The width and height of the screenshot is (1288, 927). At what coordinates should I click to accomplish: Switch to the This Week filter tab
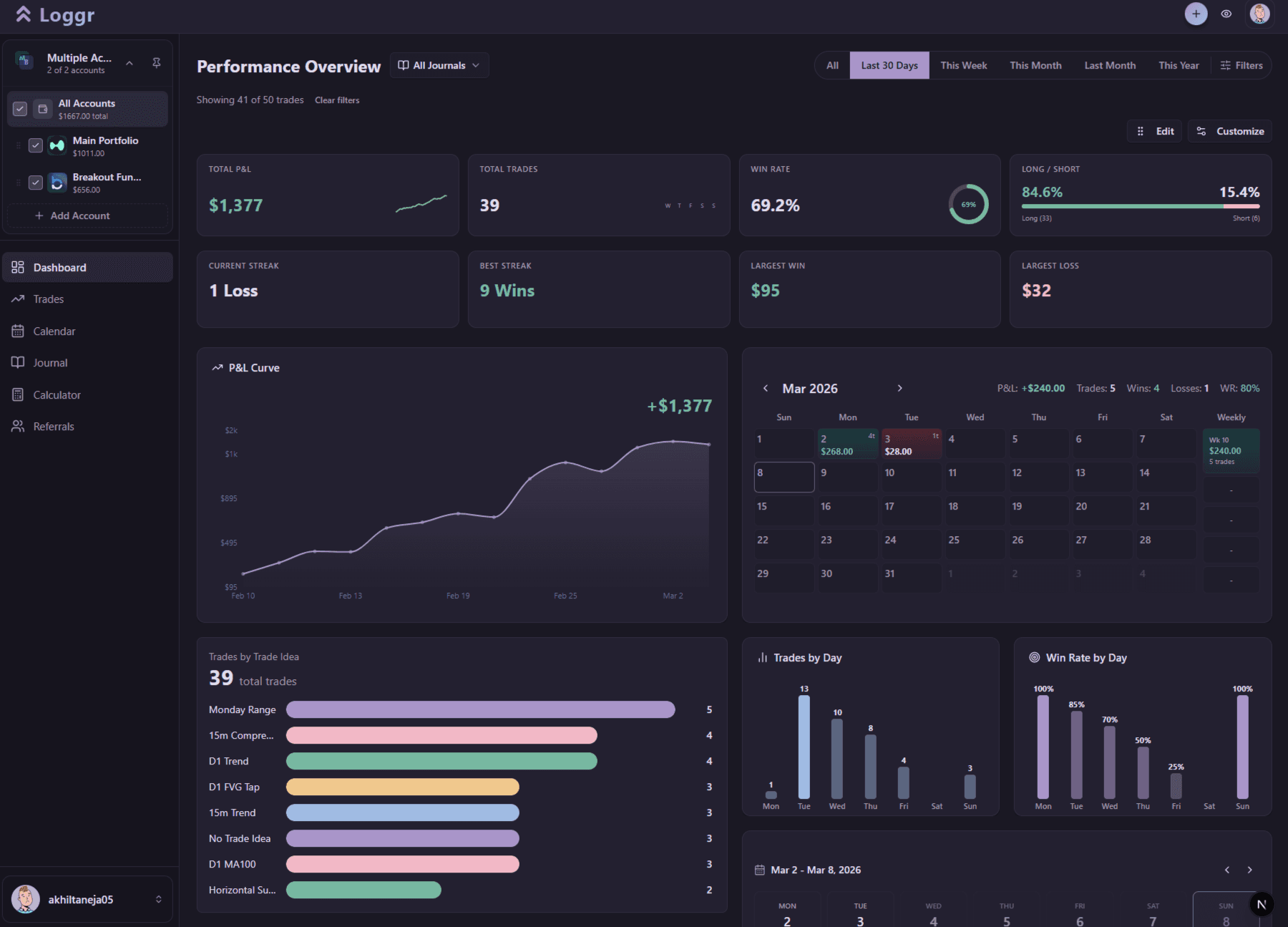962,65
